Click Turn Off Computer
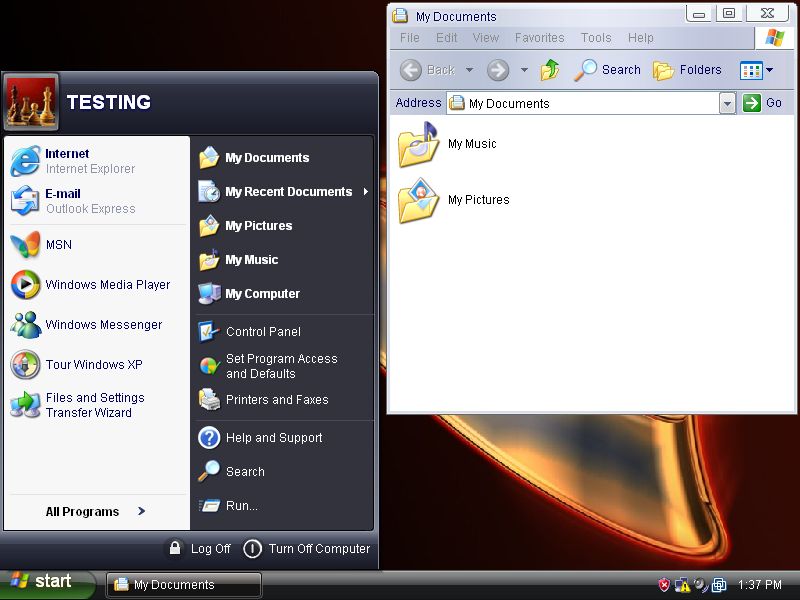Screen dimensions: 800x600 pos(306,548)
